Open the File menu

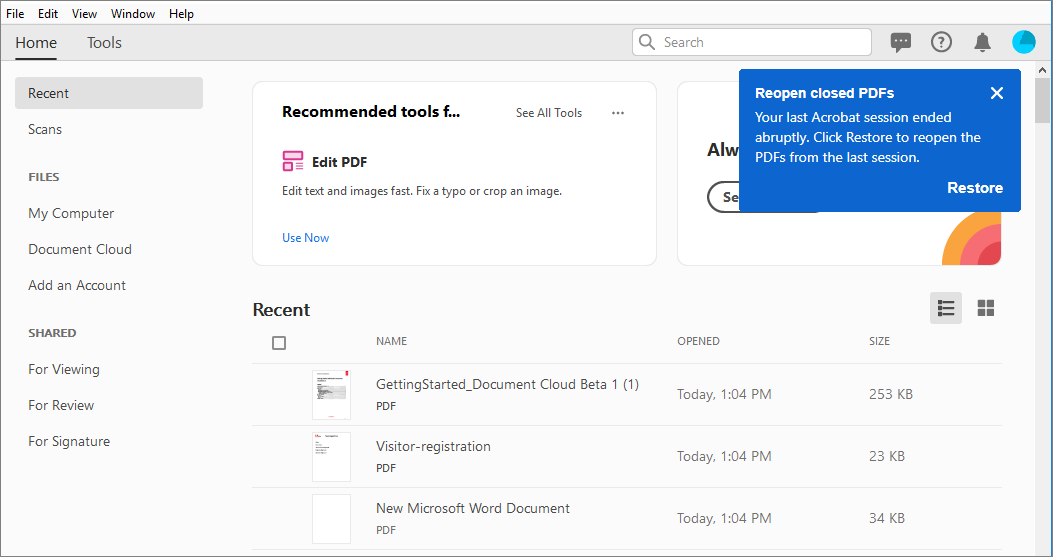click(x=15, y=14)
